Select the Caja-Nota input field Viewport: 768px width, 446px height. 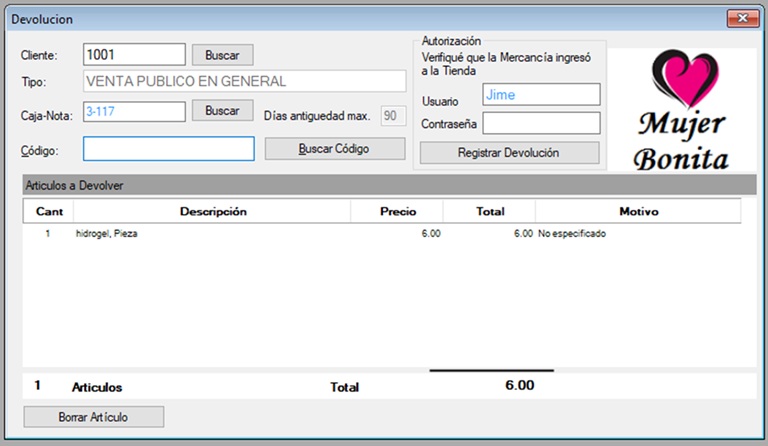coord(134,111)
